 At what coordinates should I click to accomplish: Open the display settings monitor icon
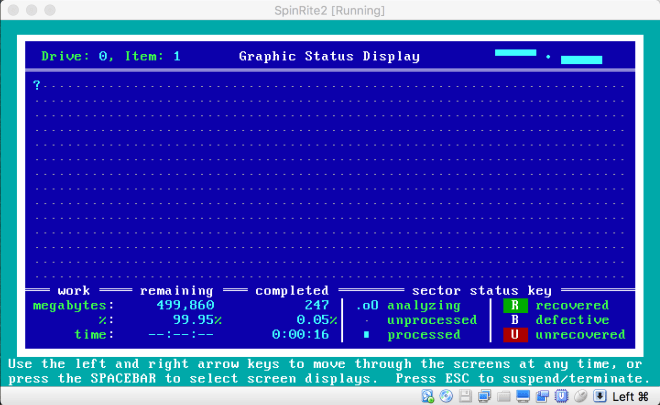(x=523, y=396)
